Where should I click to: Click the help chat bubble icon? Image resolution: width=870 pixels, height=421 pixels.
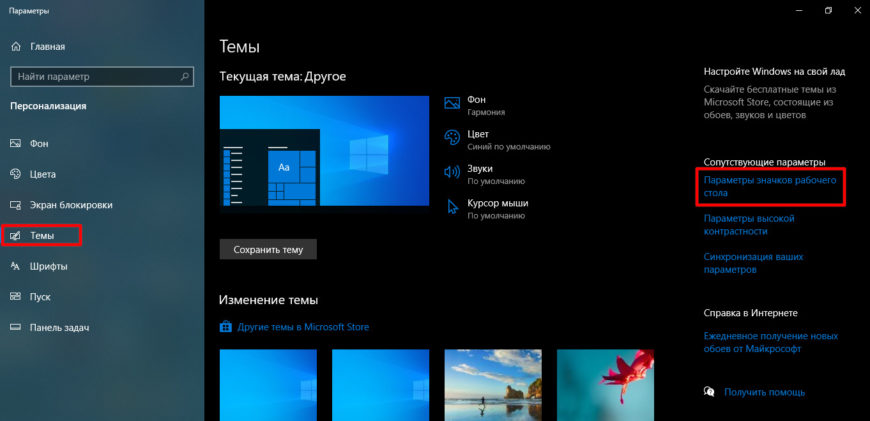click(x=709, y=392)
